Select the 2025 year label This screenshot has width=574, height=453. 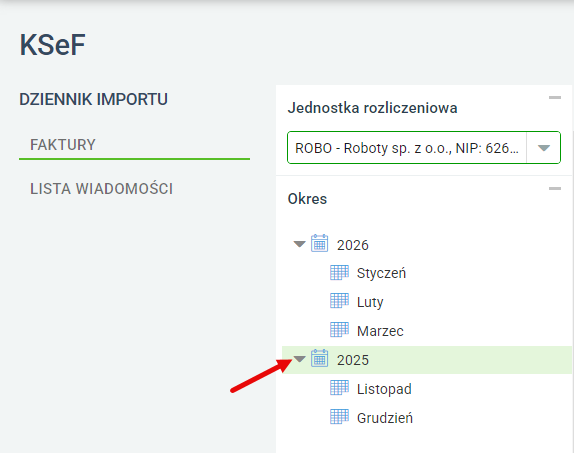pyautogui.click(x=353, y=360)
